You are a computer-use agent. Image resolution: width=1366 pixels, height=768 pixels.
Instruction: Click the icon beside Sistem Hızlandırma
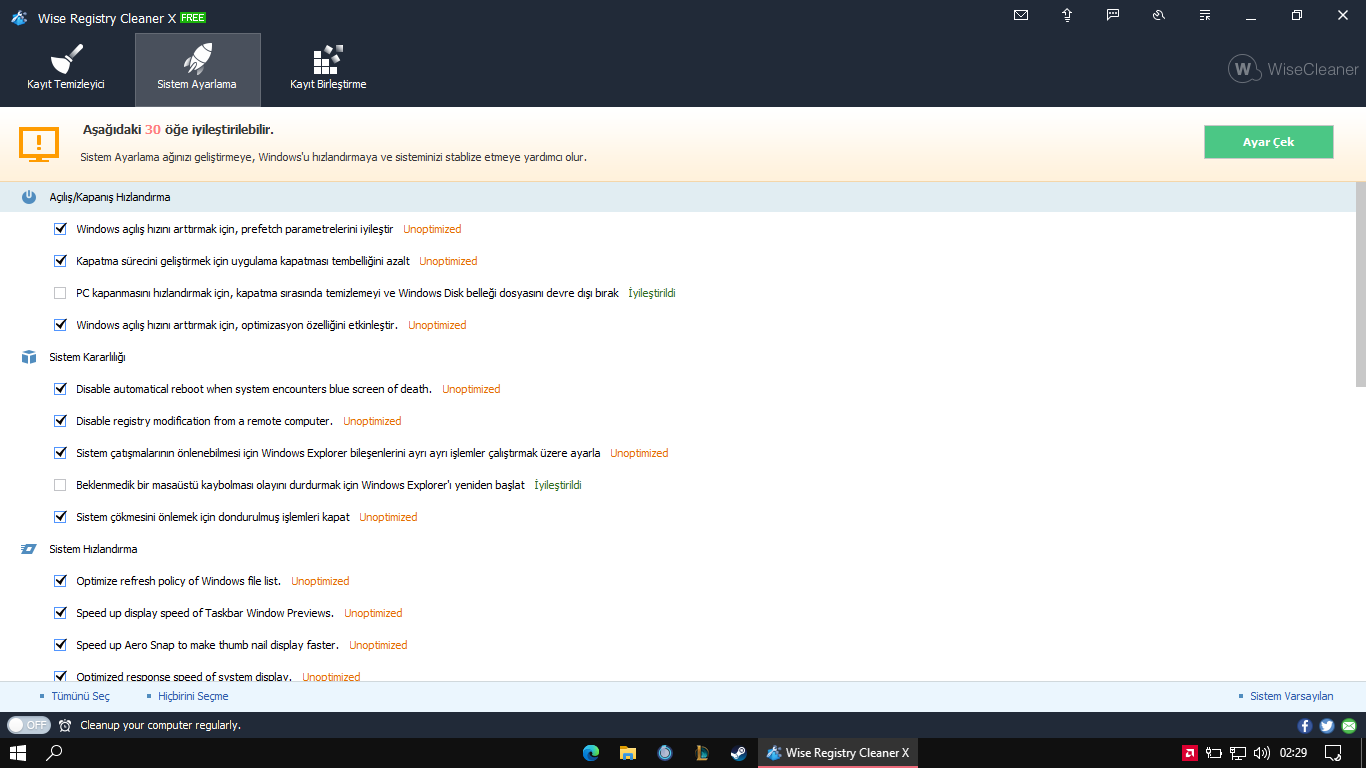(x=29, y=549)
